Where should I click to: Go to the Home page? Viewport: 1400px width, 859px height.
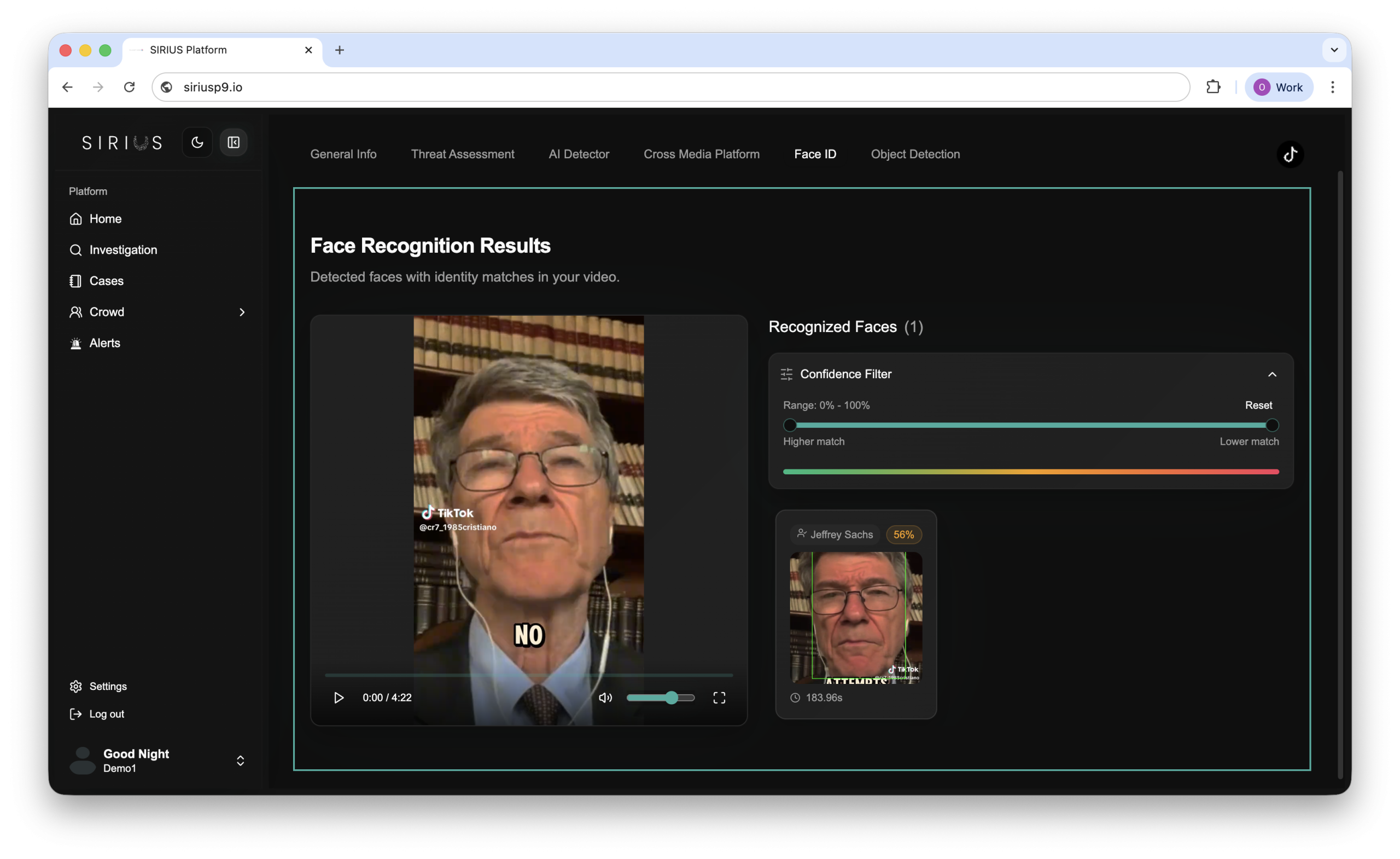pyautogui.click(x=105, y=219)
